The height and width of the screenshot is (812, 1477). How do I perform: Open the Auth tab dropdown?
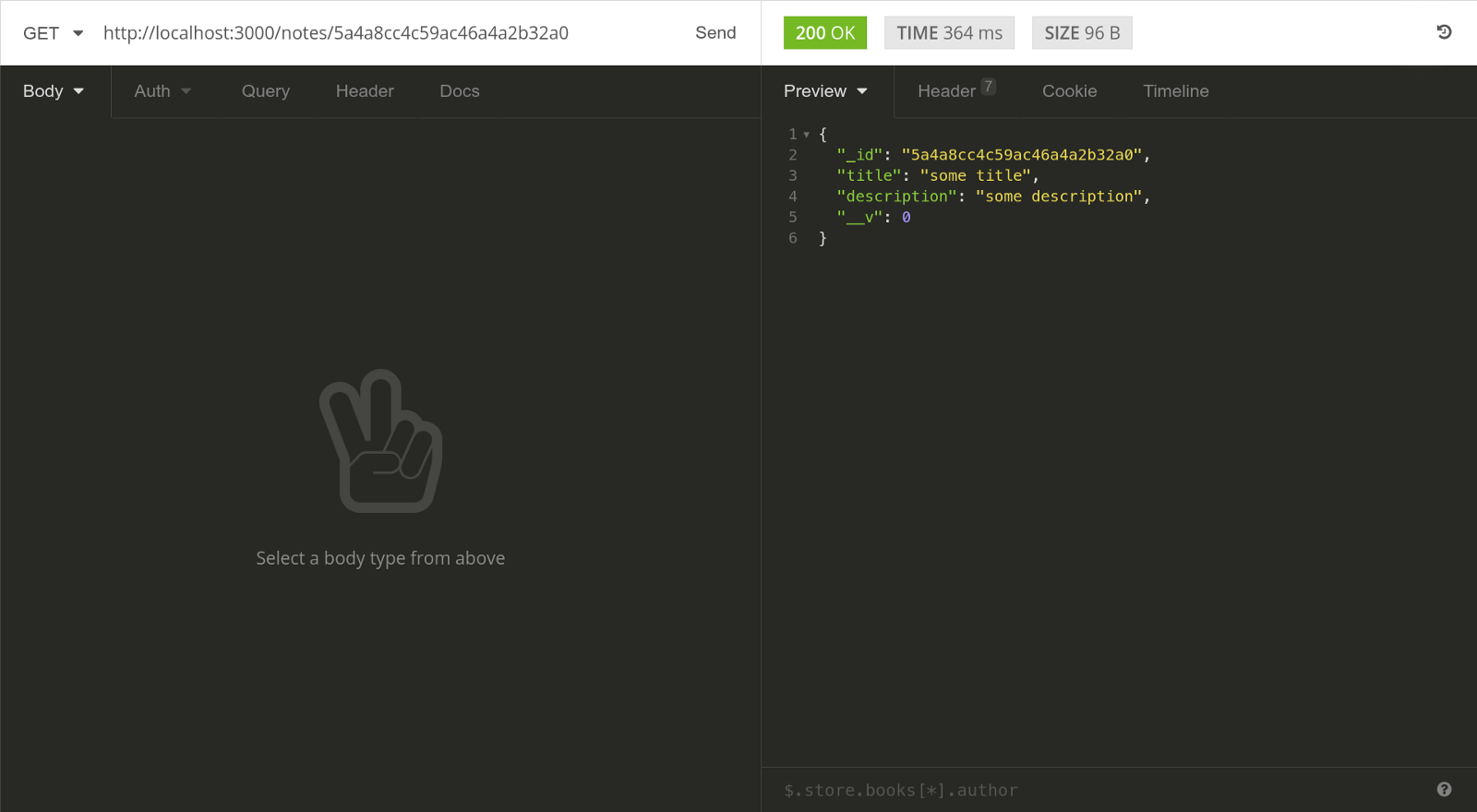pyautogui.click(x=162, y=91)
